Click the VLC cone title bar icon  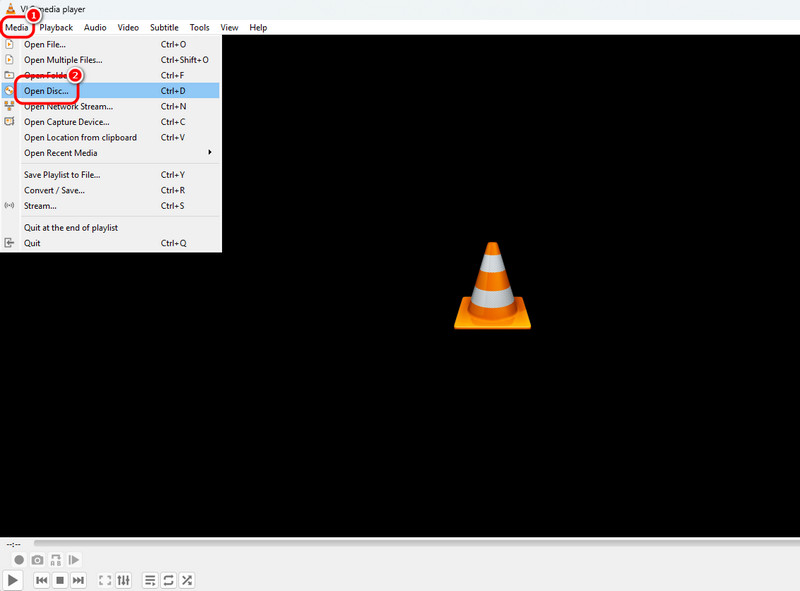click(10, 9)
